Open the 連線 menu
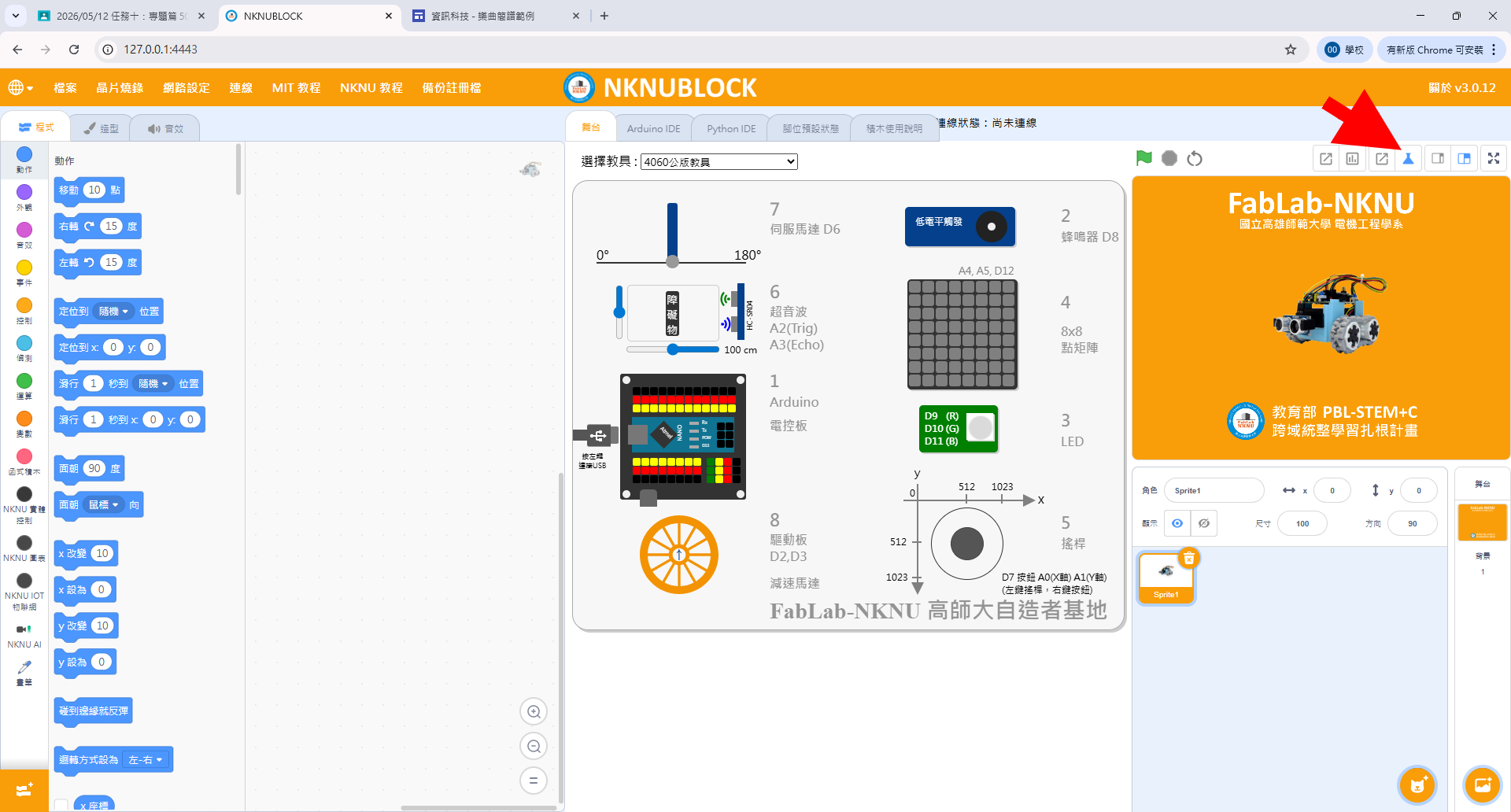Image resolution: width=1511 pixels, height=812 pixels. coord(241,88)
